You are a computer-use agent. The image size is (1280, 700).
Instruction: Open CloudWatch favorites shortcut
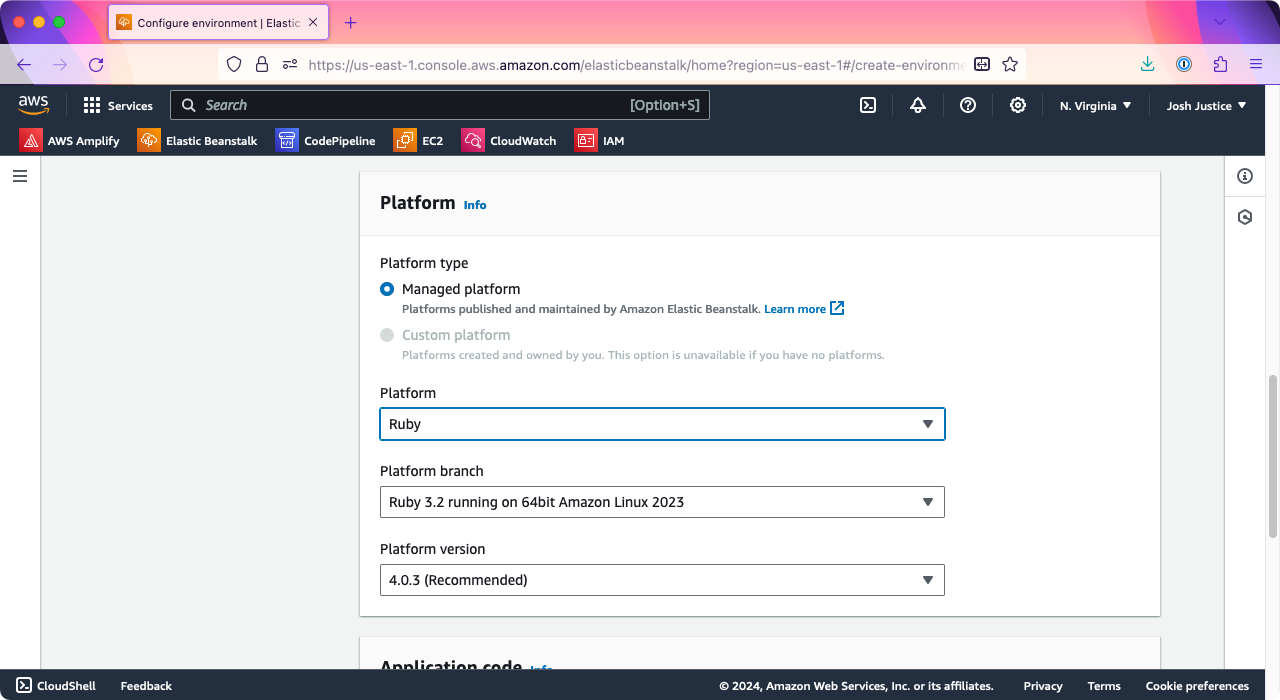(508, 141)
